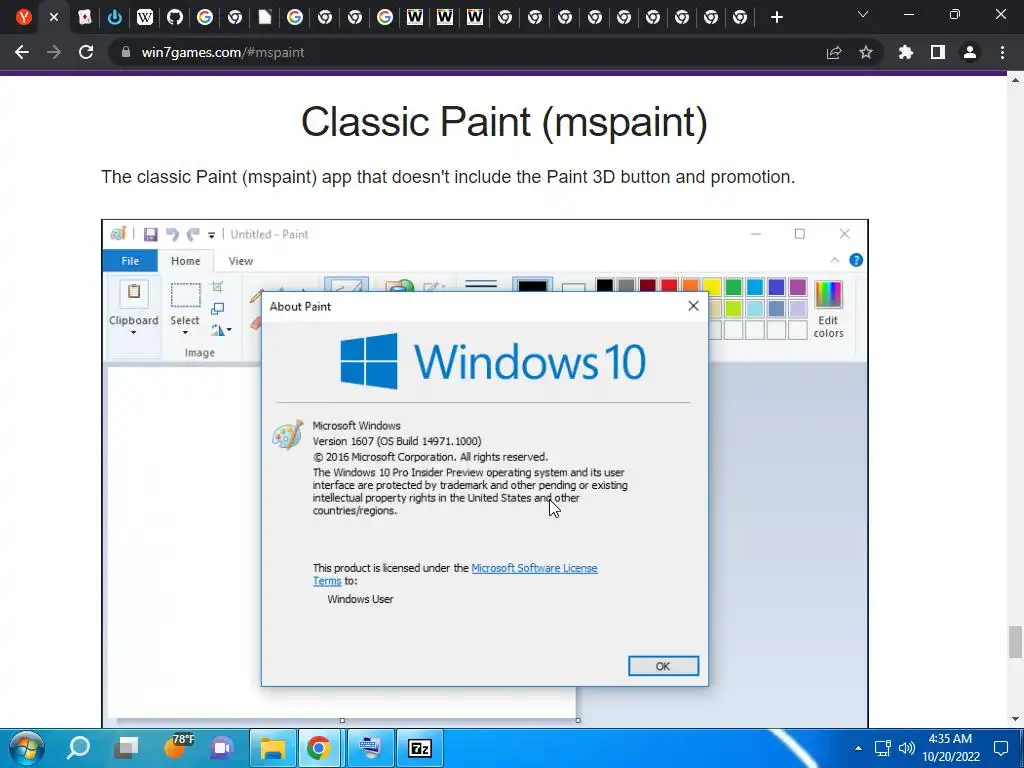Open the browser side panel icon
The height and width of the screenshot is (768, 1024).
click(938, 52)
